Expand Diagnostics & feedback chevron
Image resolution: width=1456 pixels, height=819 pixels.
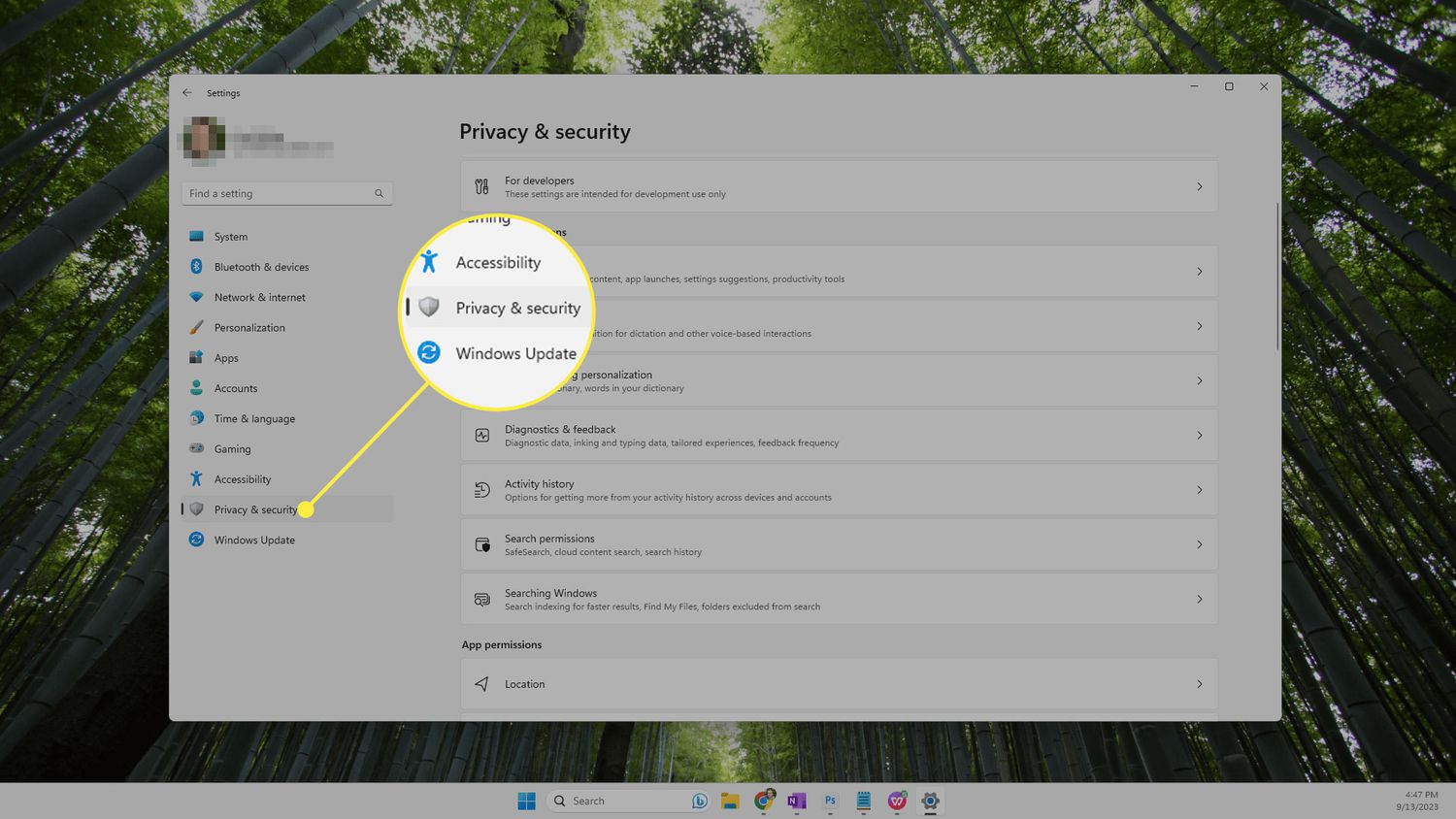(x=1199, y=436)
